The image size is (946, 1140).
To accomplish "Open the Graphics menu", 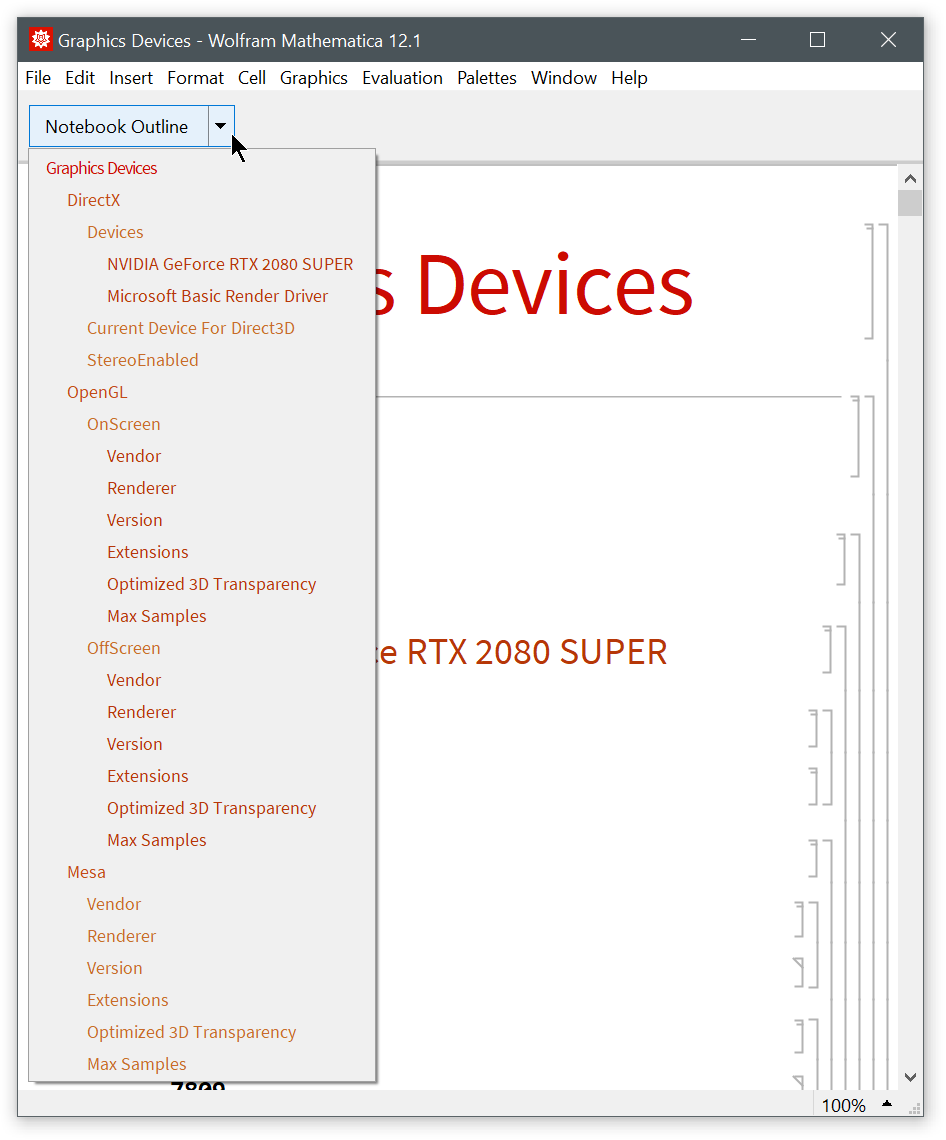I will tap(313, 78).
